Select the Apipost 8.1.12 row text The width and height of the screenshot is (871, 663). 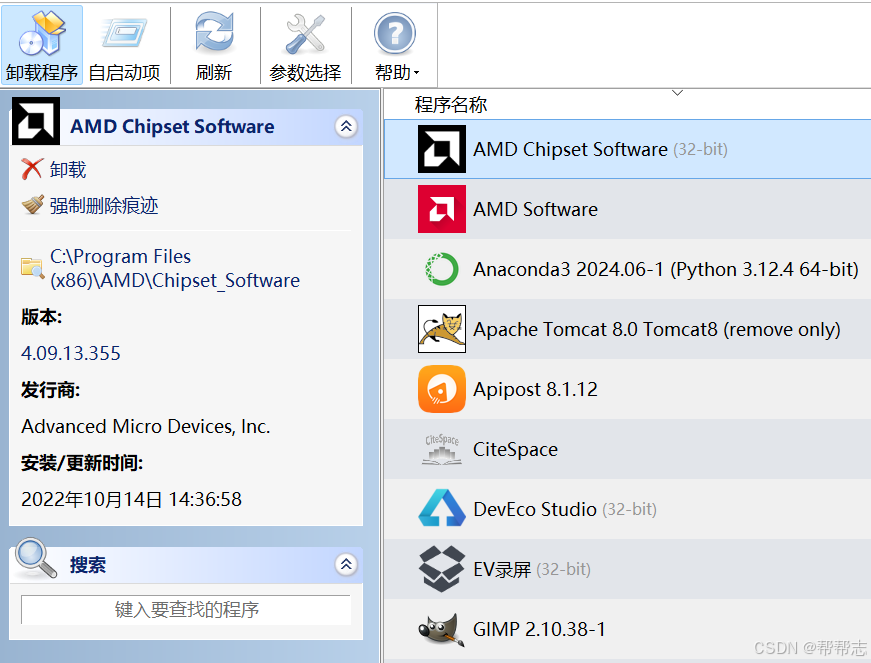pyautogui.click(x=535, y=389)
